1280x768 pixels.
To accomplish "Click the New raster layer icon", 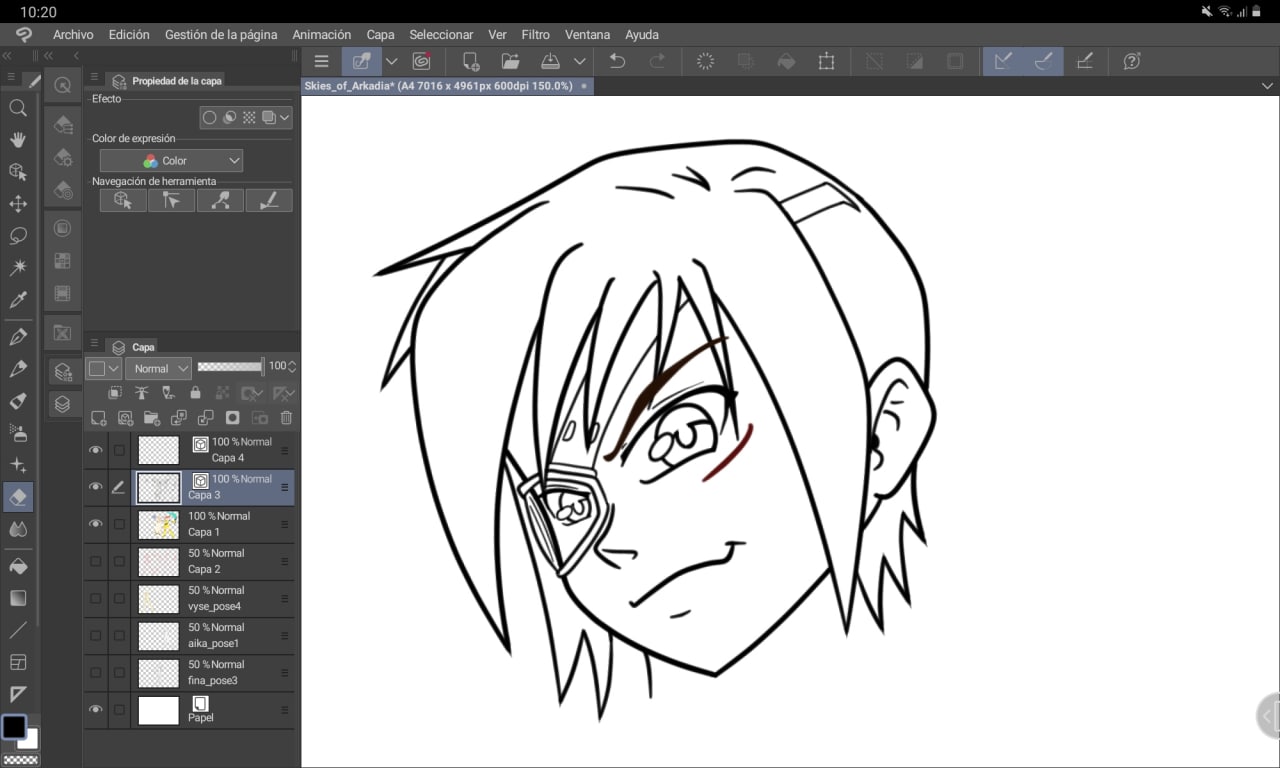I will pyautogui.click(x=98, y=418).
